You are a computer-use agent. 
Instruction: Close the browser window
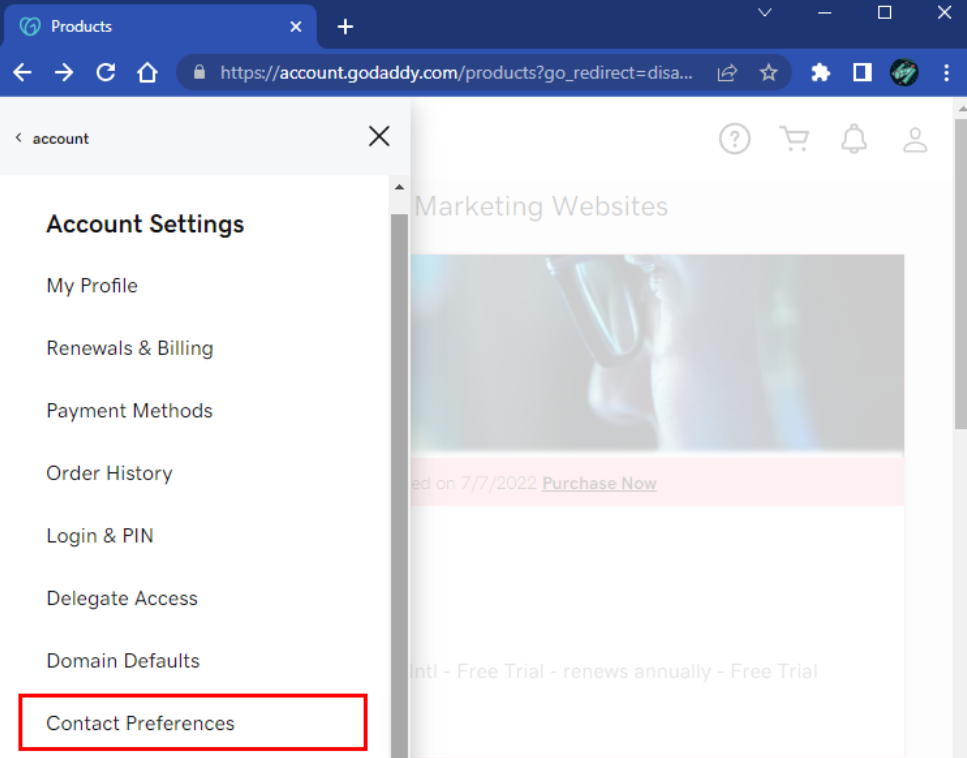[x=944, y=13]
